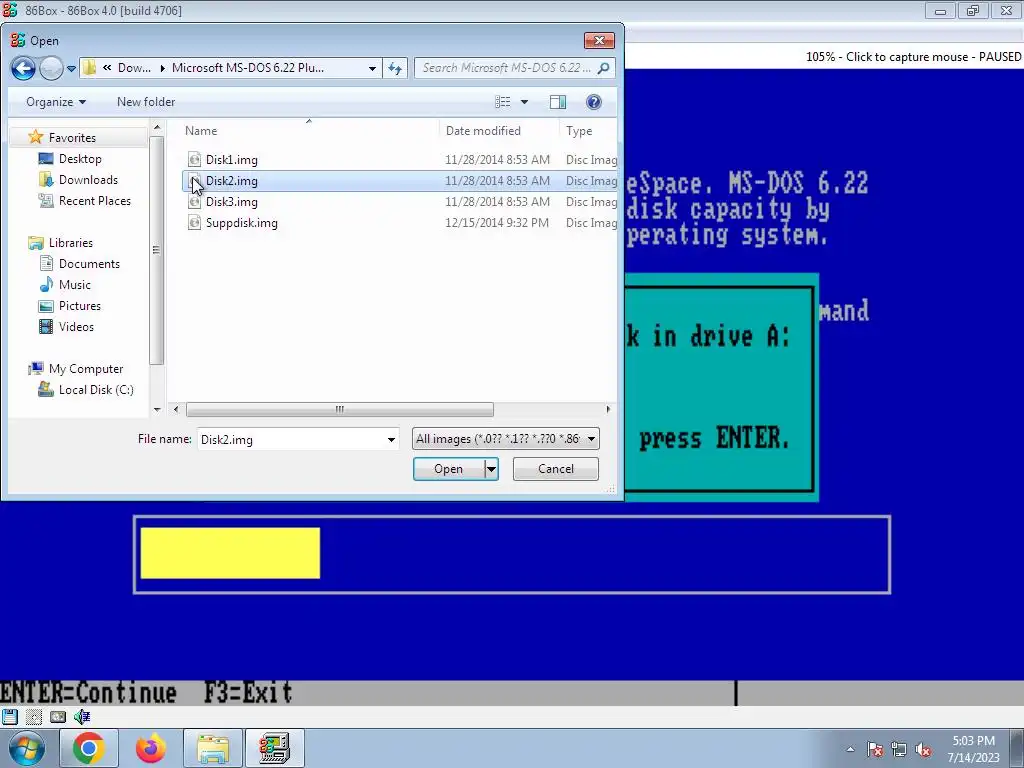Select the Suppdisk.img file name
This screenshot has height=768, width=1024.
(x=242, y=223)
